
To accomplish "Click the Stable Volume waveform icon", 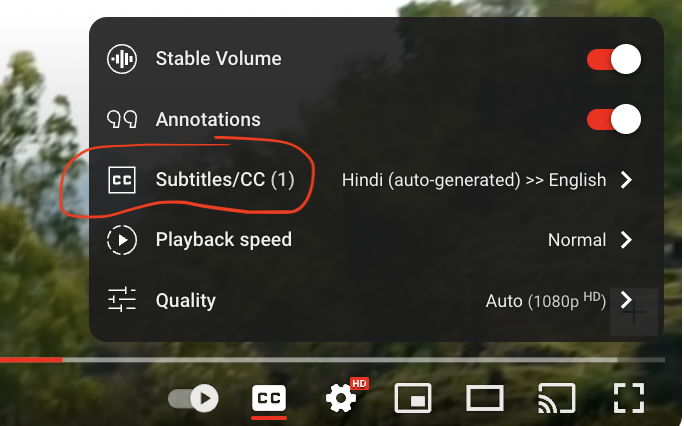I will (x=122, y=59).
